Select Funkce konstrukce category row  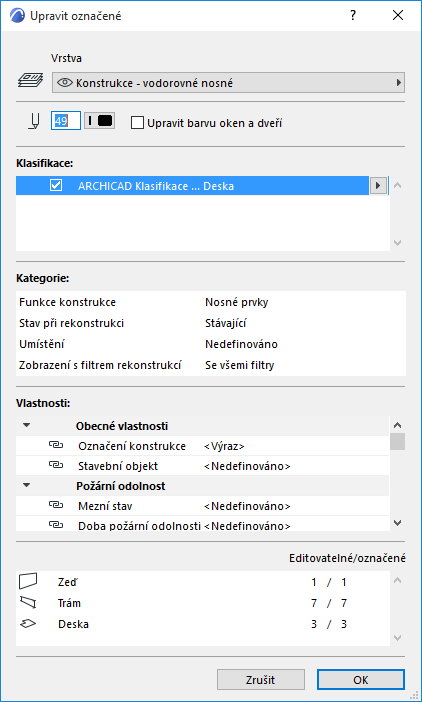[211, 302]
